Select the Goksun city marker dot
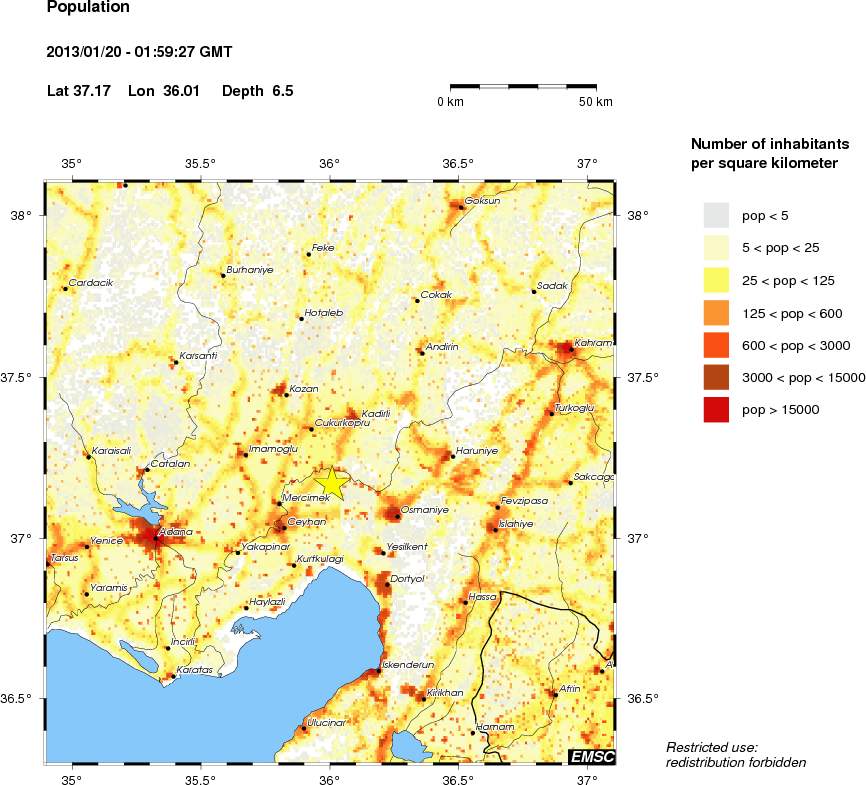 461,207
